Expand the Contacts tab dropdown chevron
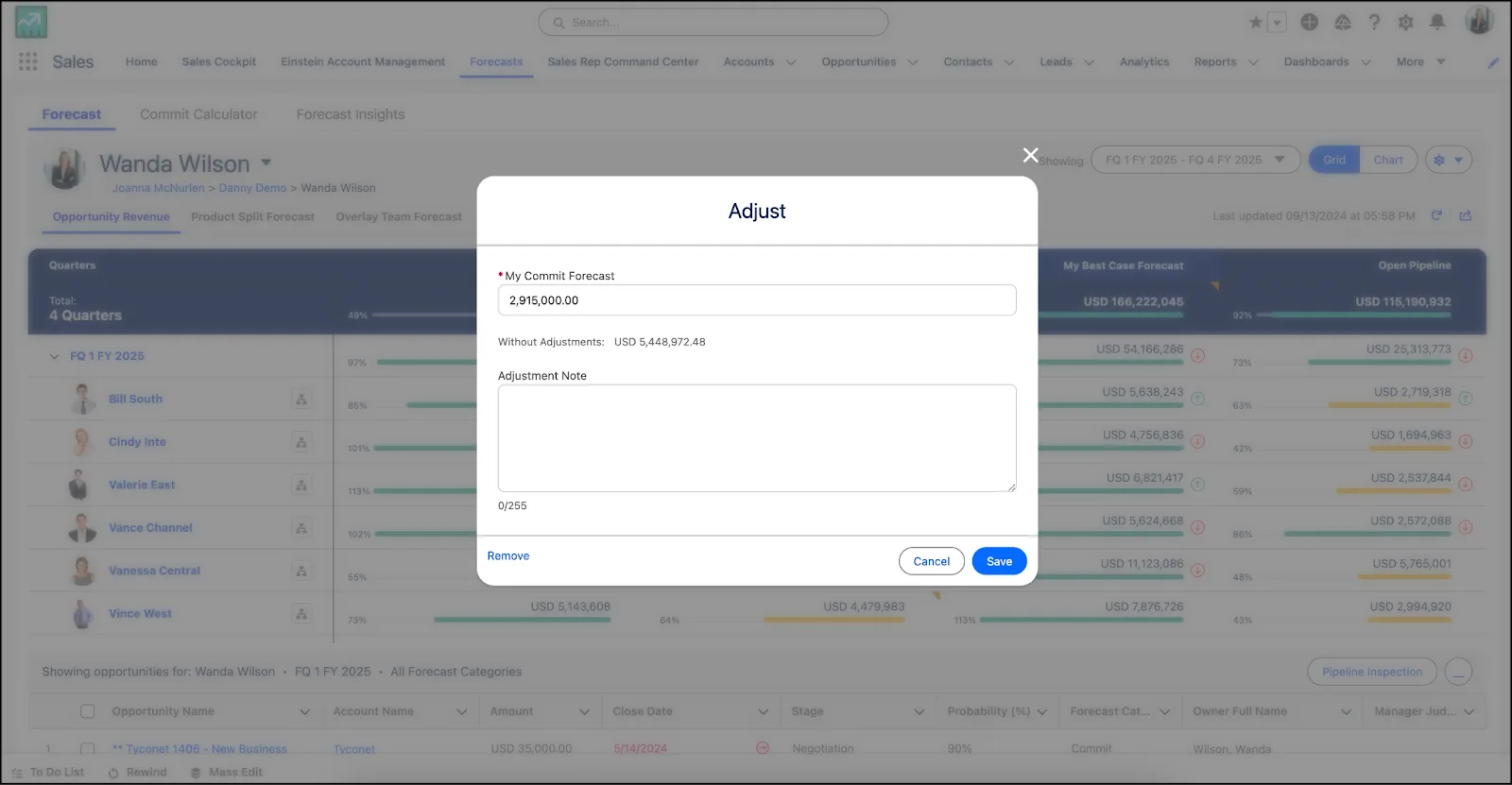 point(1009,62)
